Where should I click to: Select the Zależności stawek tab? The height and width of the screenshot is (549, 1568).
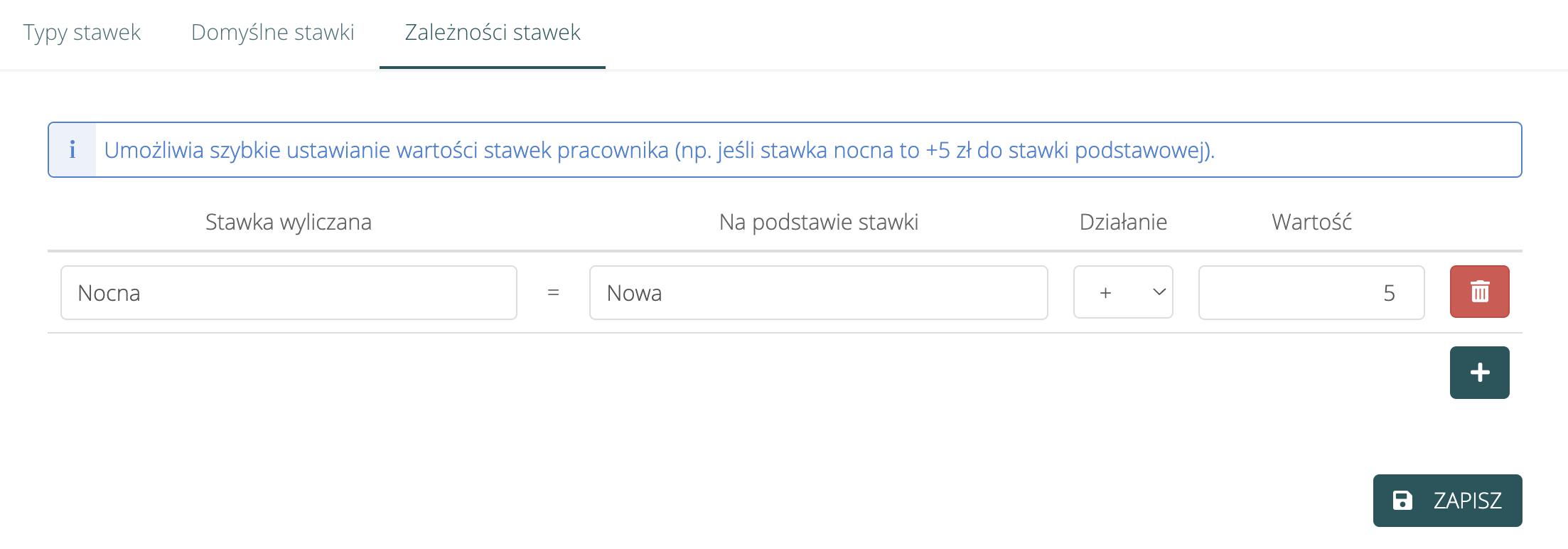click(x=493, y=33)
